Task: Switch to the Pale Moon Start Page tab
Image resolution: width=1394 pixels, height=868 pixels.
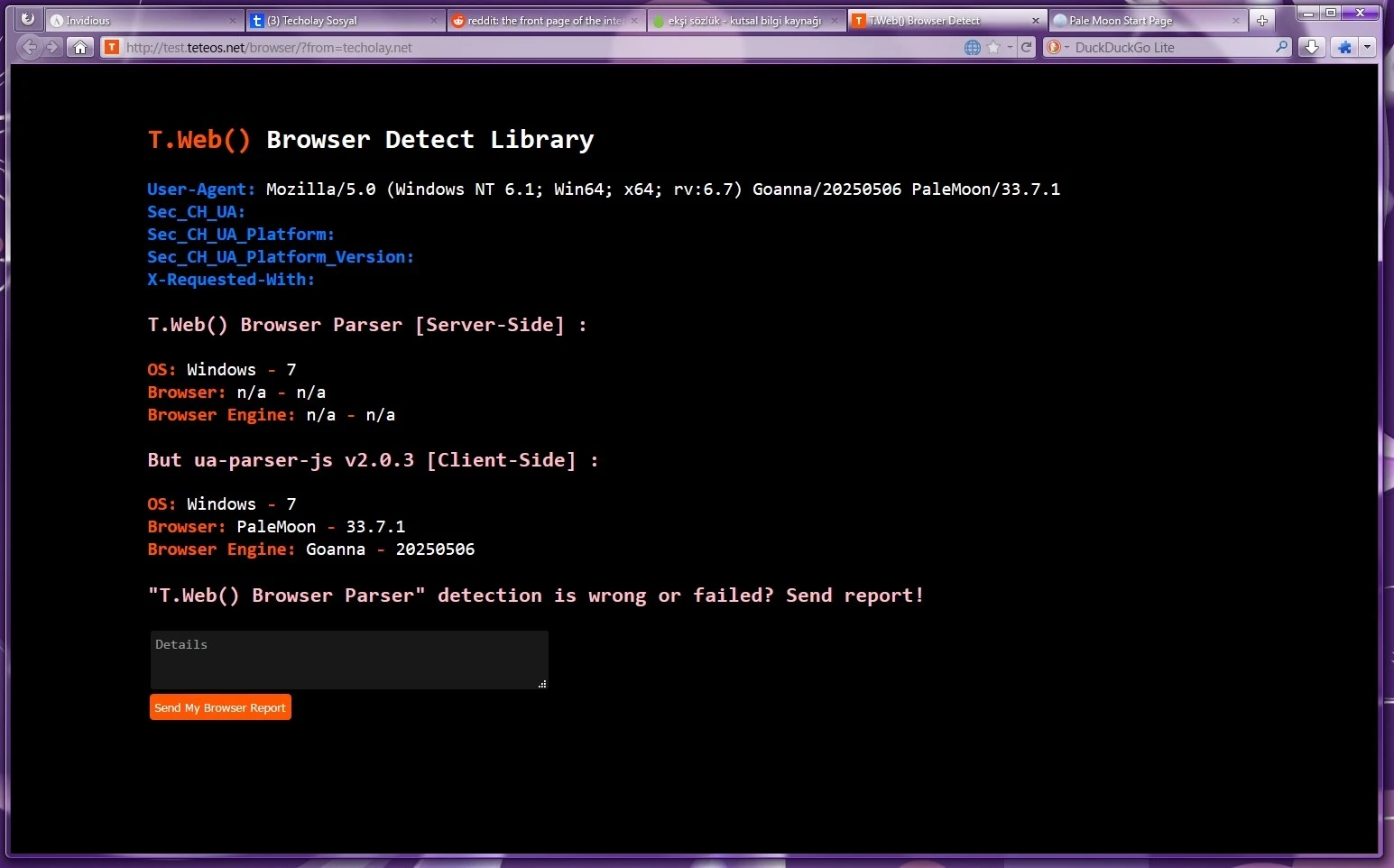Action: (1147, 21)
